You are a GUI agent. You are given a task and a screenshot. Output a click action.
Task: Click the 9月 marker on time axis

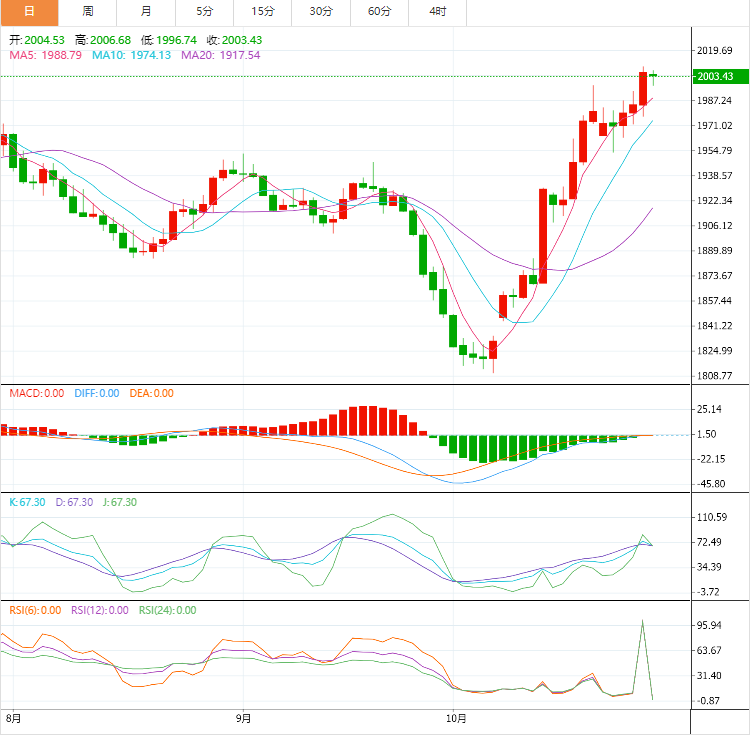click(243, 718)
